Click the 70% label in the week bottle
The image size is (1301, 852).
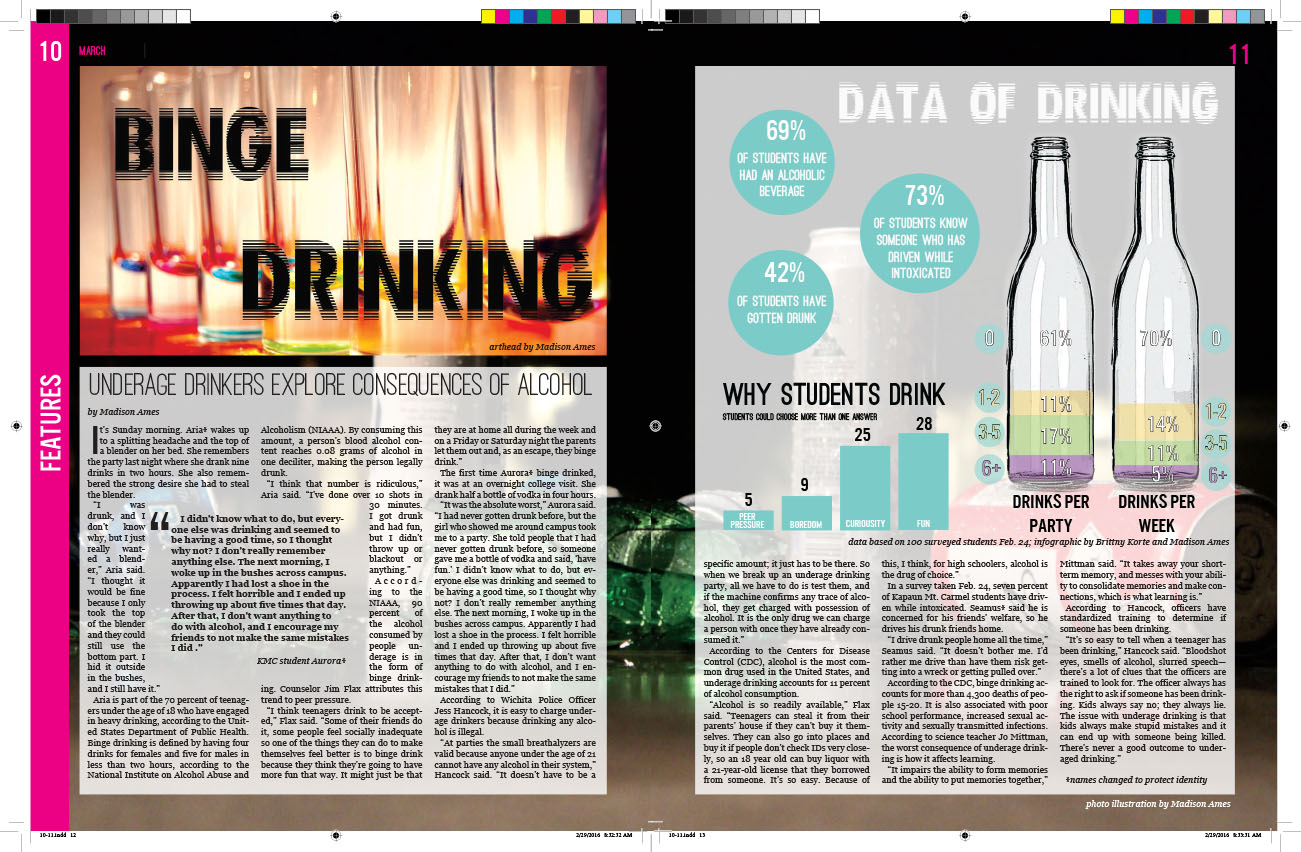tap(1156, 339)
